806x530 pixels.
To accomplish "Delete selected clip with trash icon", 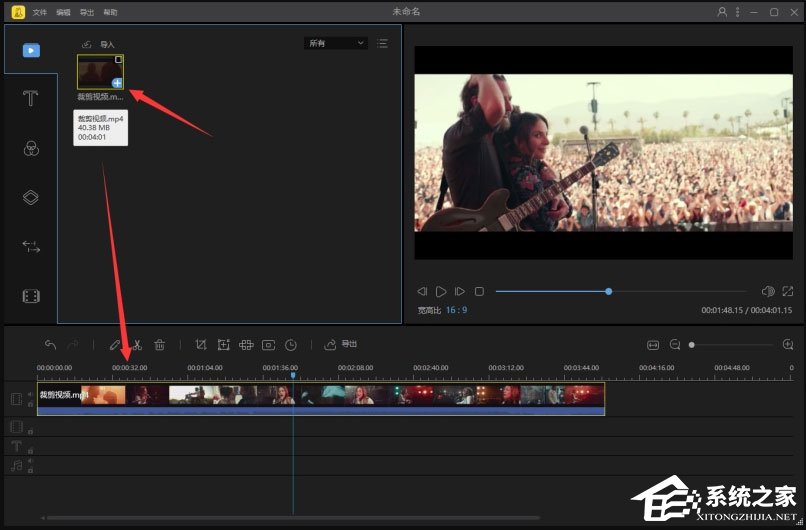I will tap(159, 344).
